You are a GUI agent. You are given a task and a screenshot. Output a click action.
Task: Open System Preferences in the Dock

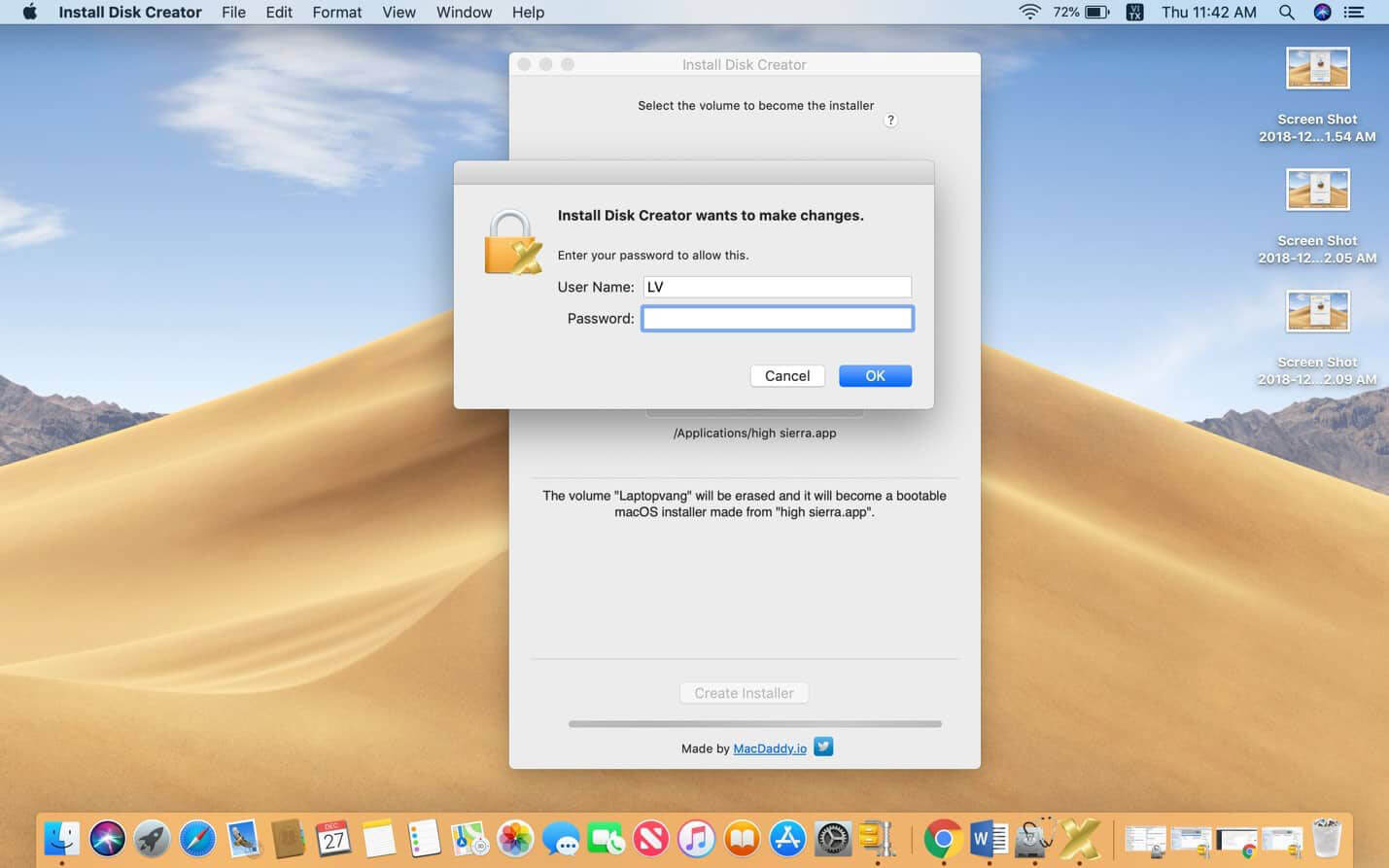pyautogui.click(x=832, y=838)
